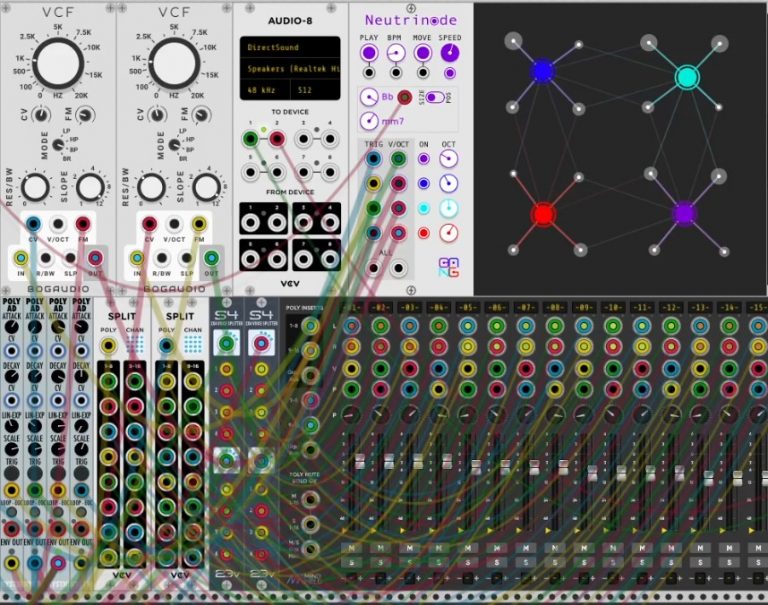The width and height of the screenshot is (768, 605).
Task: Toggle the Neutrinode MOVE button
Action: tap(422, 53)
